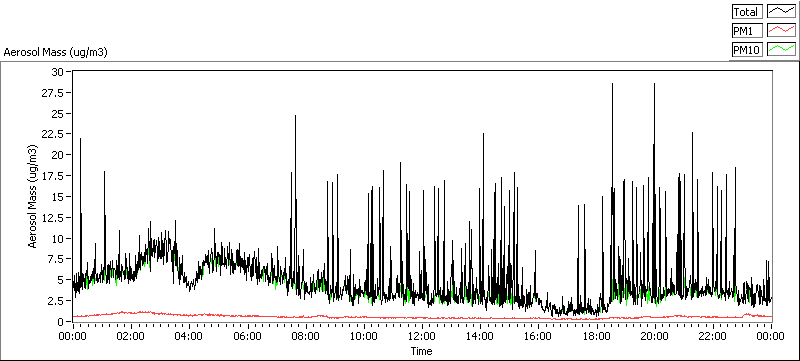800x361 pixels.
Task: Click the 15 y-axis tick value
Action: pyautogui.click(x=57, y=197)
